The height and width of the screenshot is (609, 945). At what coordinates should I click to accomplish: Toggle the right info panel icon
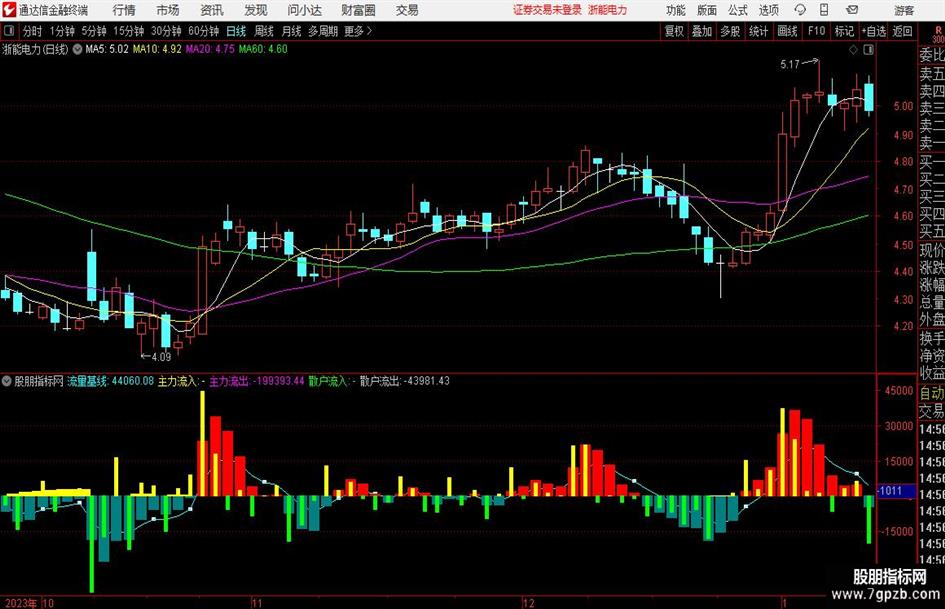[x=868, y=50]
